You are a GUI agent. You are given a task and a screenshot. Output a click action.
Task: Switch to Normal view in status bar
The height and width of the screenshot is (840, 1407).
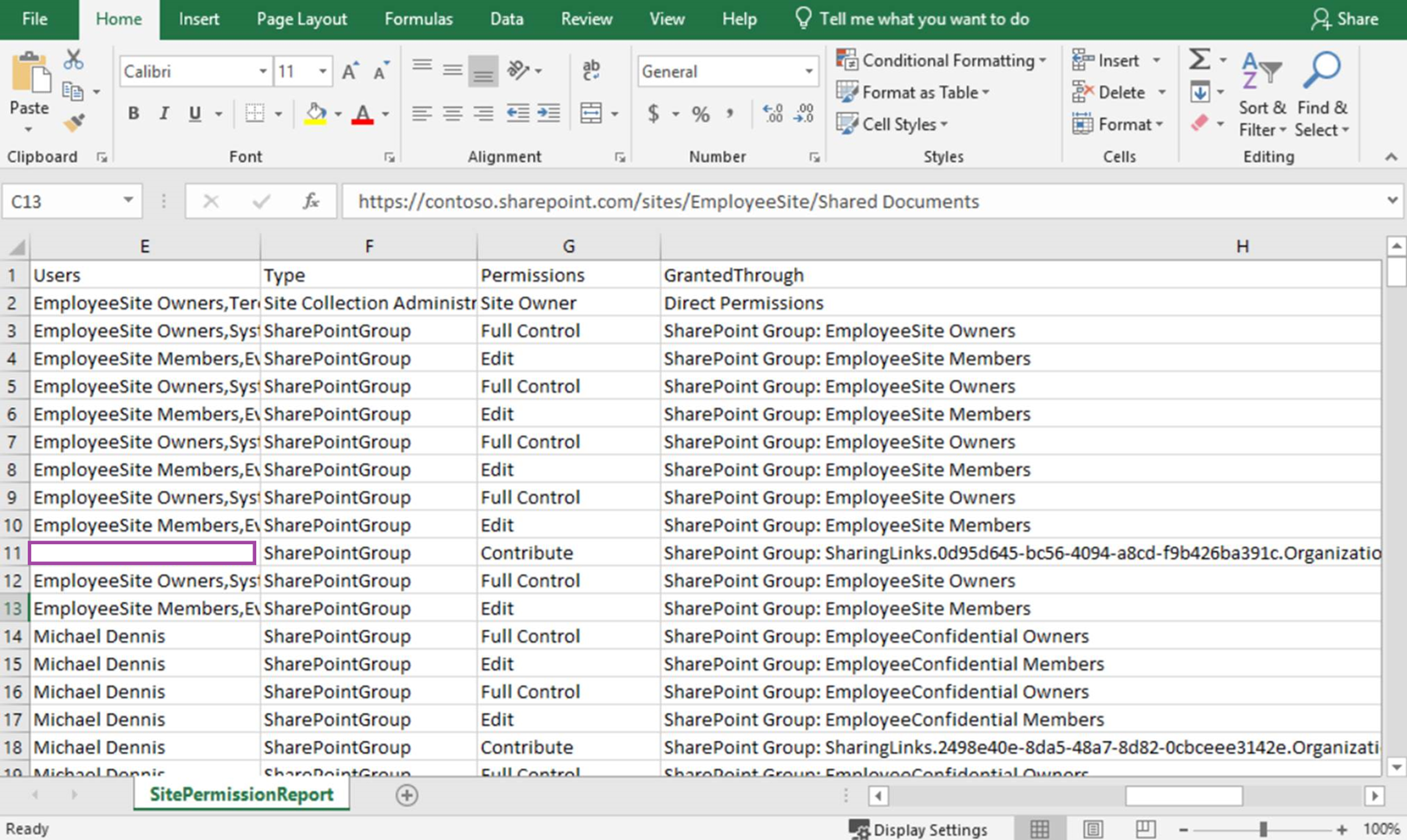[1040, 829]
